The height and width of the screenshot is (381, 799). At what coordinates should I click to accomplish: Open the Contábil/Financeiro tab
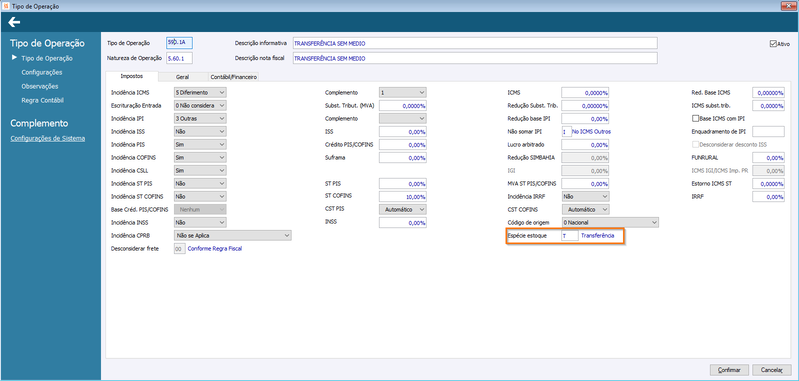click(234, 77)
